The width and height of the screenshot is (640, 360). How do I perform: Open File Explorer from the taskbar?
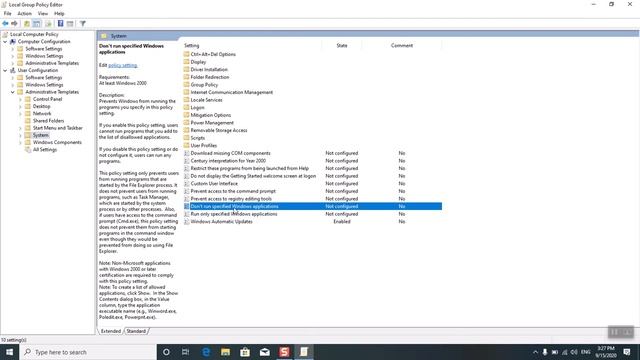(225, 352)
